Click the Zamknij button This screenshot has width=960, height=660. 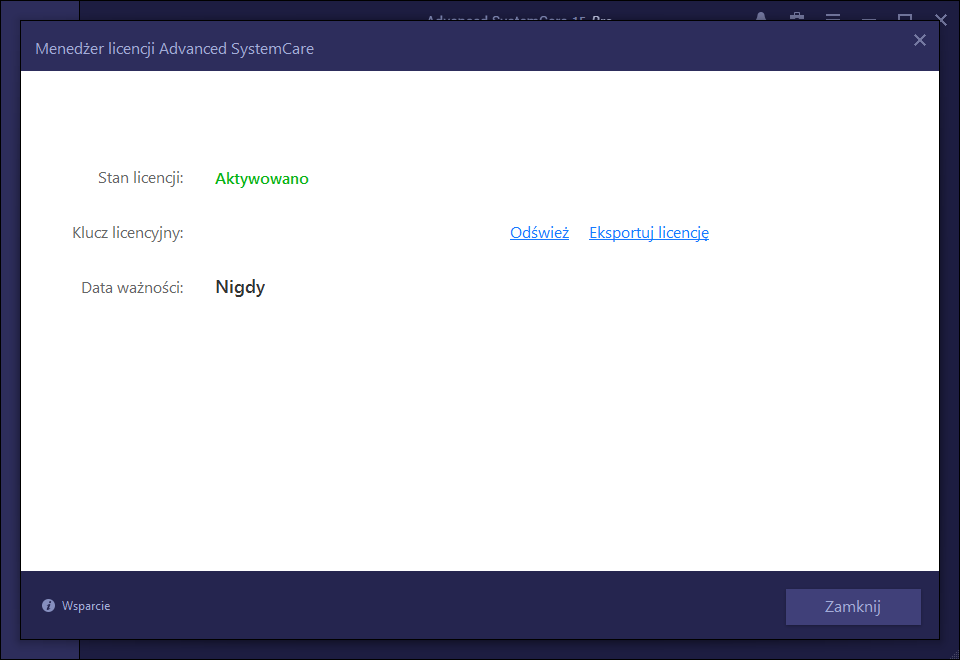(x=853, y=607)
